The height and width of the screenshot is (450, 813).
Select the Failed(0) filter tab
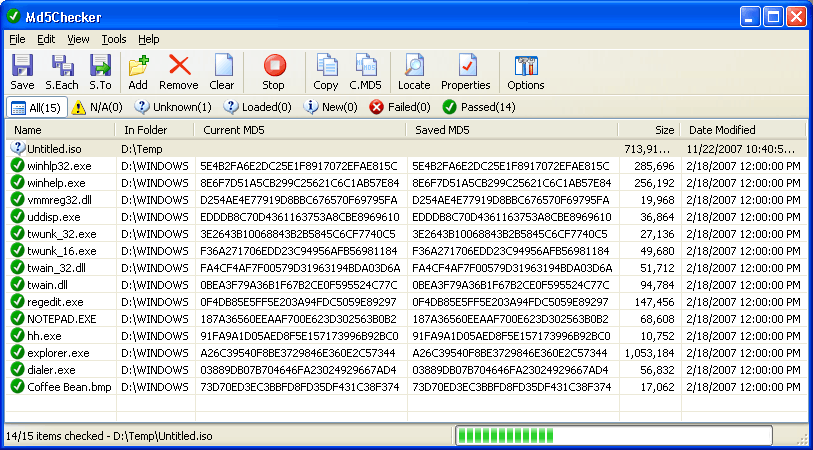[400, 107]
